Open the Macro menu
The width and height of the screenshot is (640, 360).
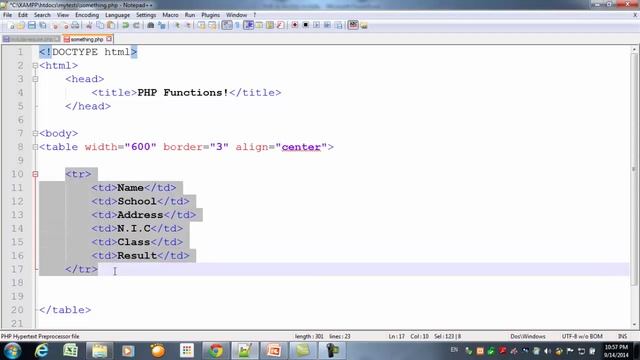click(170, 15)
